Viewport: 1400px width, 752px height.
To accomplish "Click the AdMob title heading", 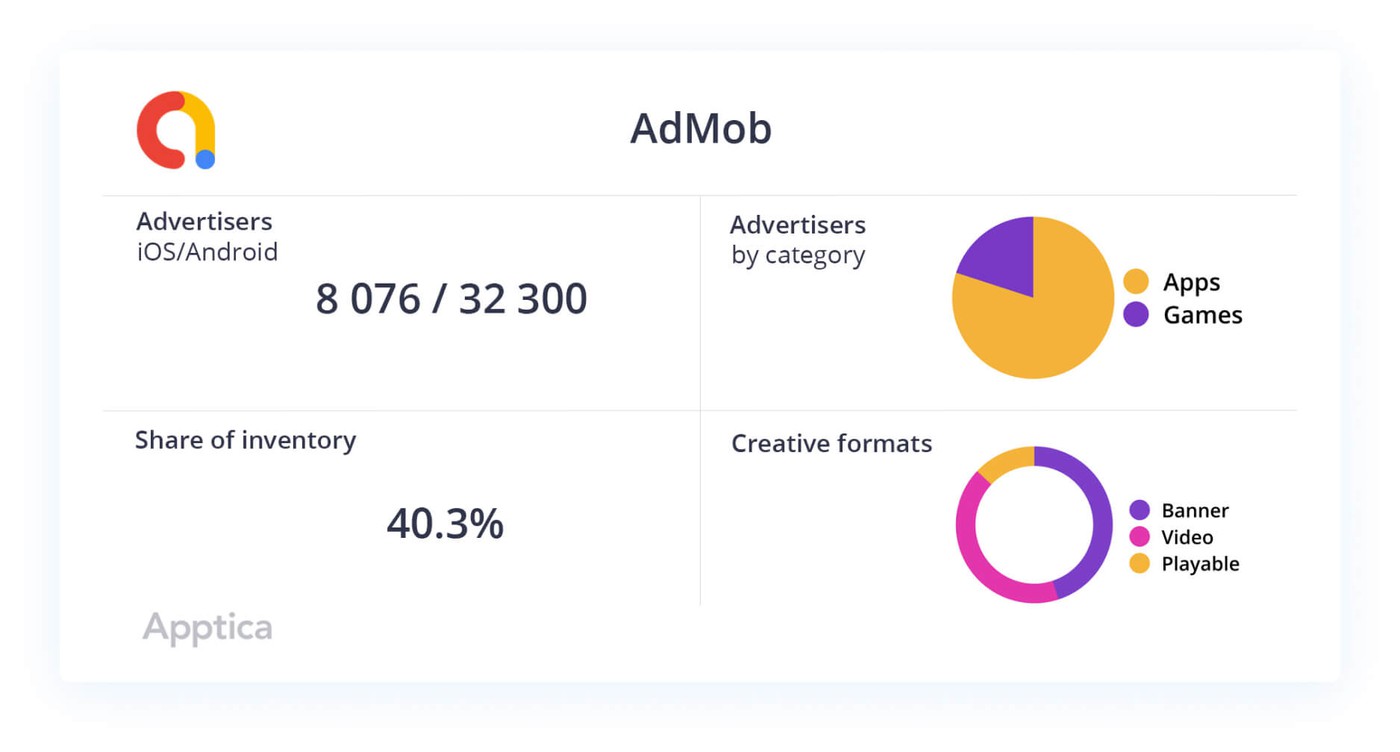I will tap(700, 129).
